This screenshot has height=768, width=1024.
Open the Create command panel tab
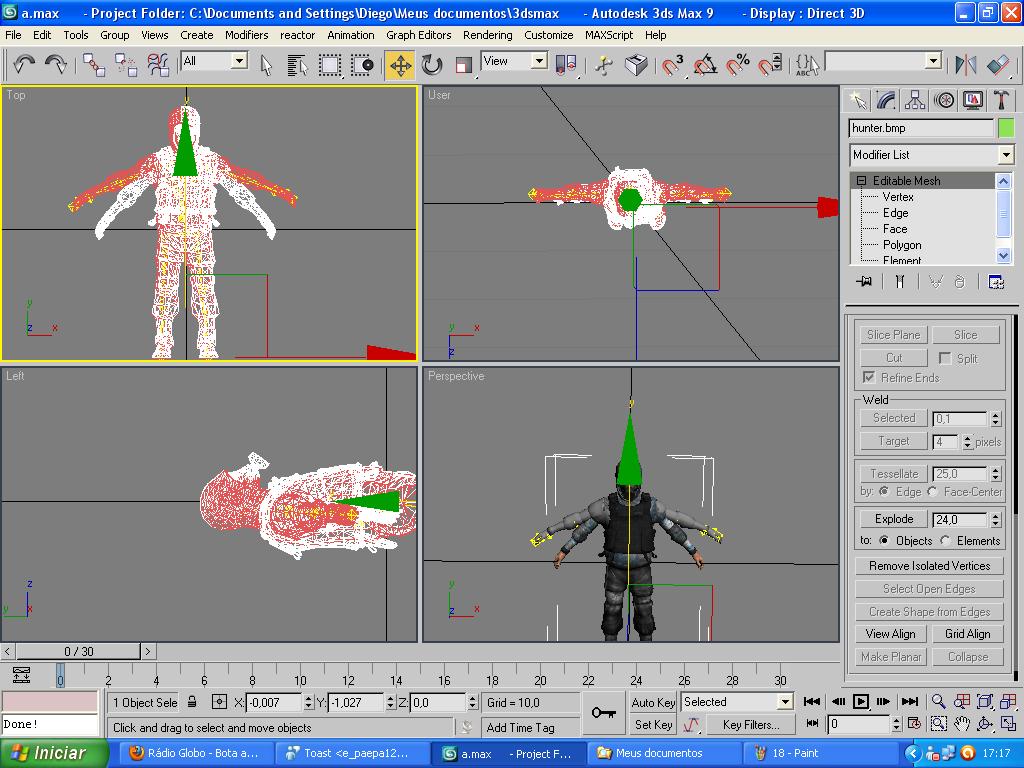coord(856,100)
